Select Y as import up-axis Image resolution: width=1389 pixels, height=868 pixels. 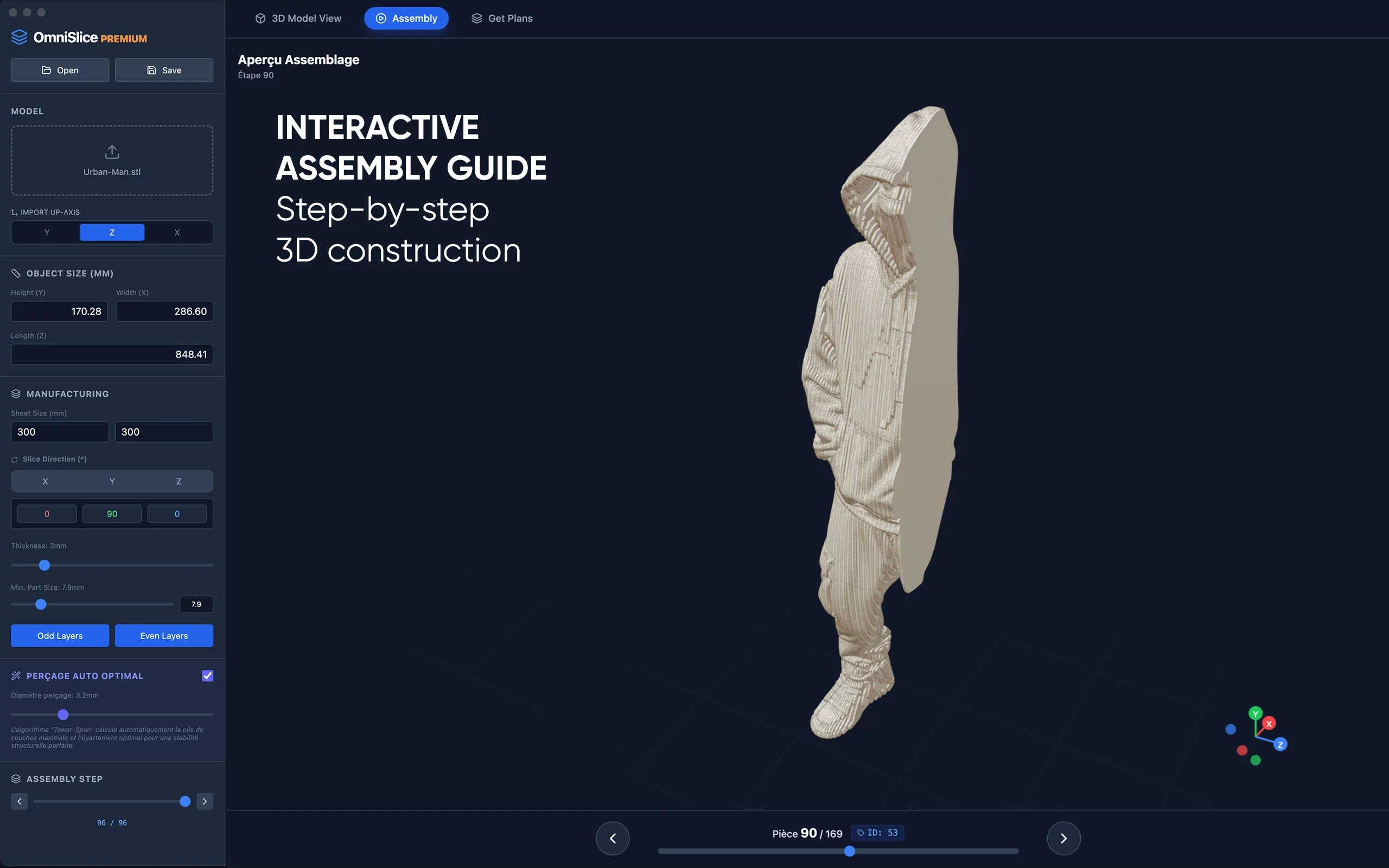tap(47, 233)
